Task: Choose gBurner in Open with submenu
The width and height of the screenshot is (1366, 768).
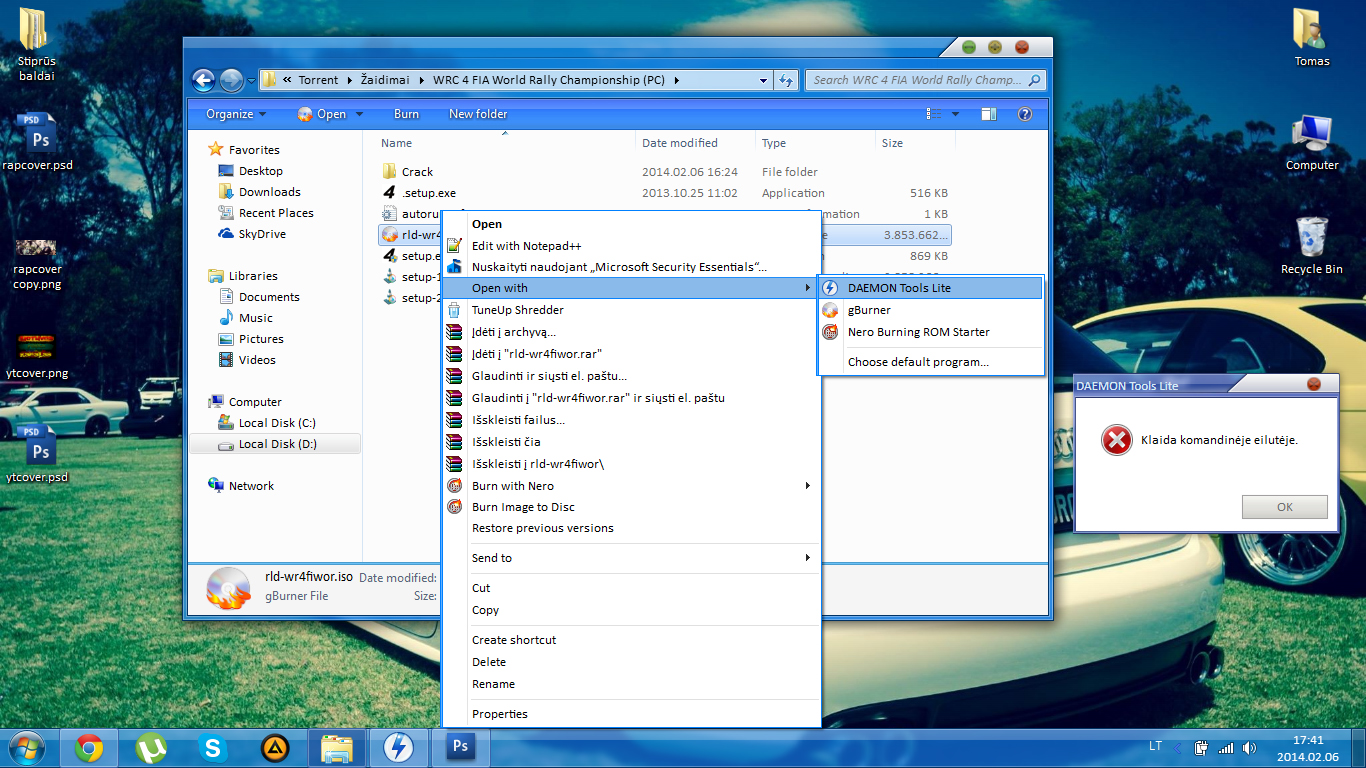Action: (x=930, y=310)
